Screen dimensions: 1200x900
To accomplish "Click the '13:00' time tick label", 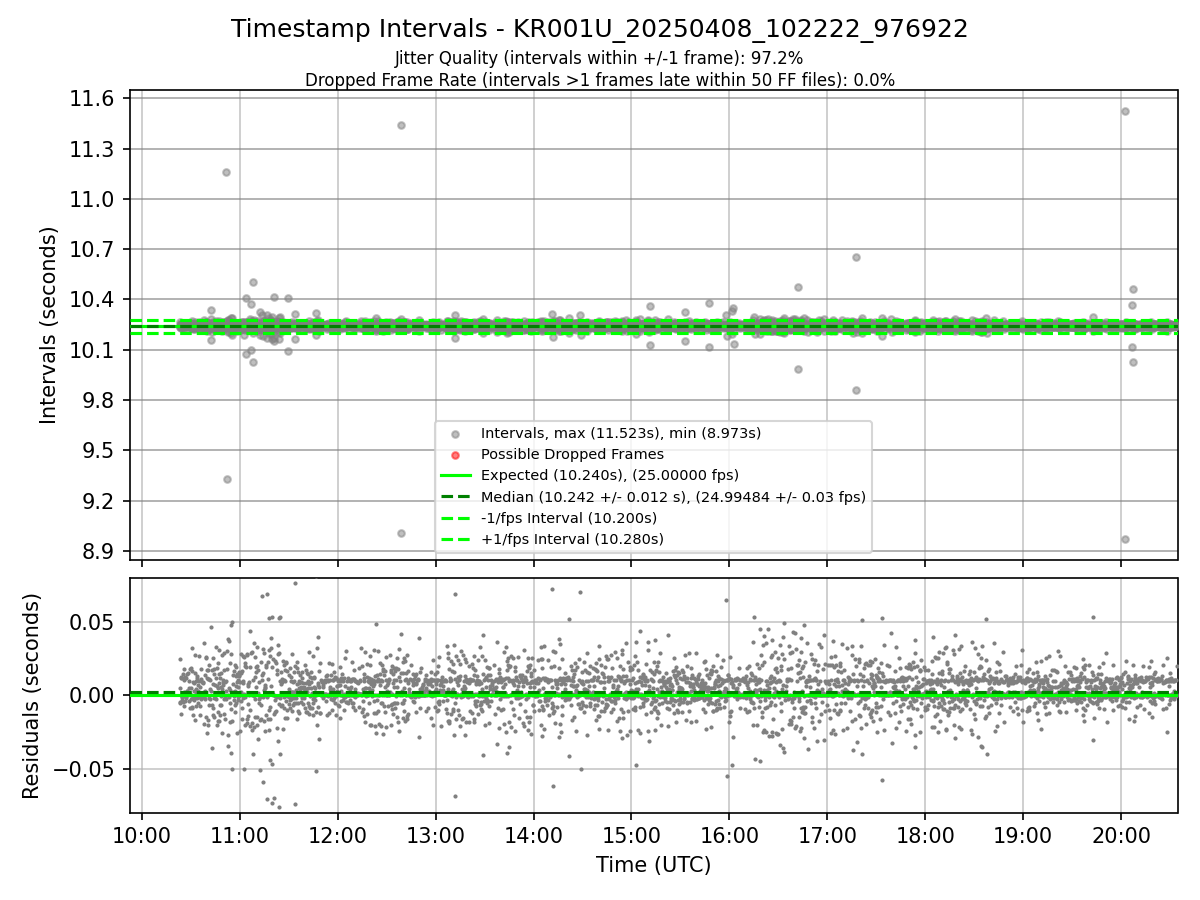I will point(436,834).
